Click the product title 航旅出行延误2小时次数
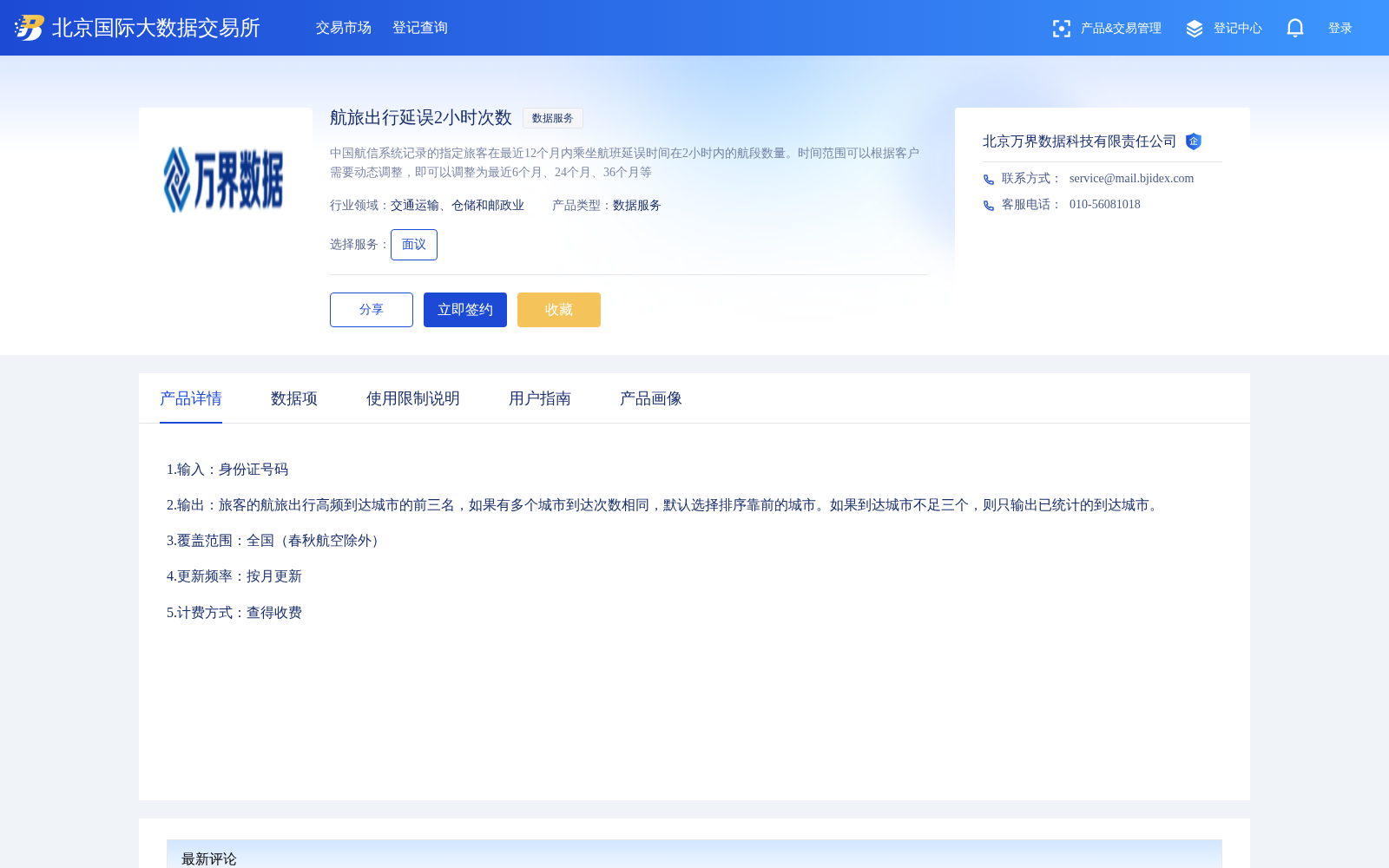This screenshot has height=868, width=1389. pos(421,118)
